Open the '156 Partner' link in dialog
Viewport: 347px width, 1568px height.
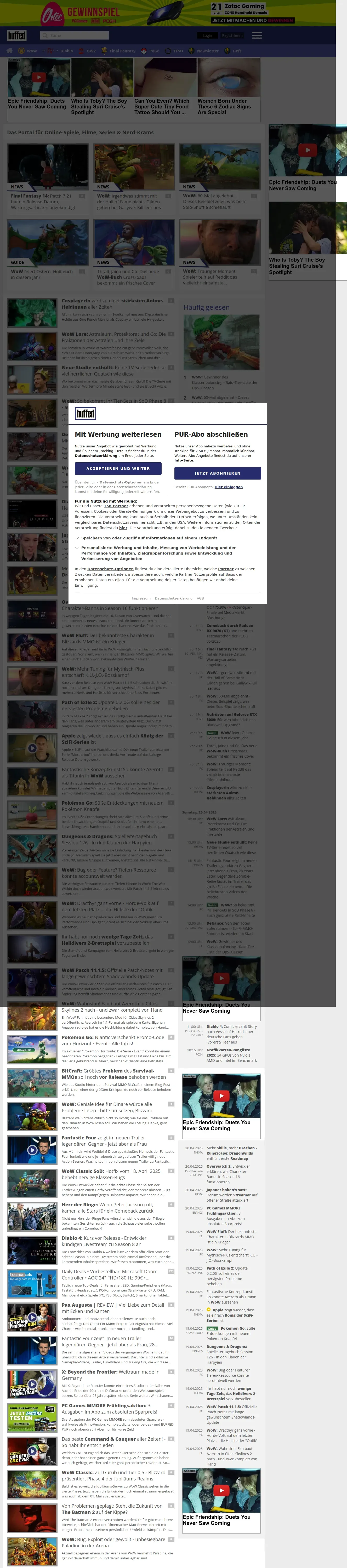click(x=116, y=506)
